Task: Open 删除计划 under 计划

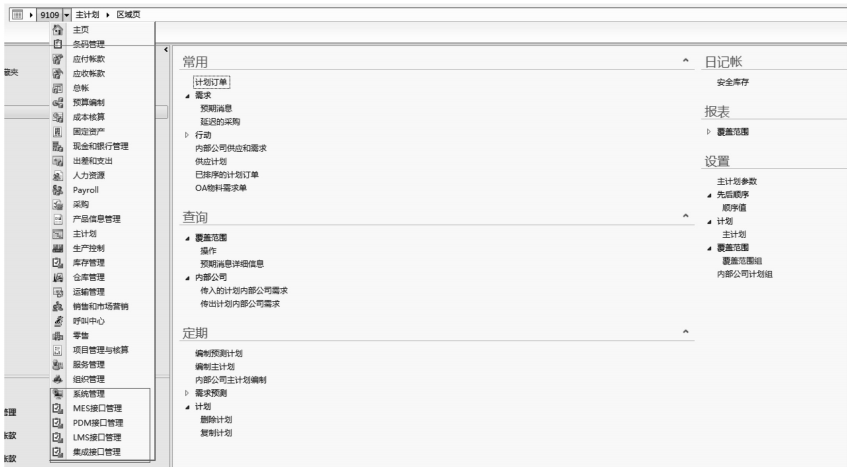Action: click(x=216, y=420)
